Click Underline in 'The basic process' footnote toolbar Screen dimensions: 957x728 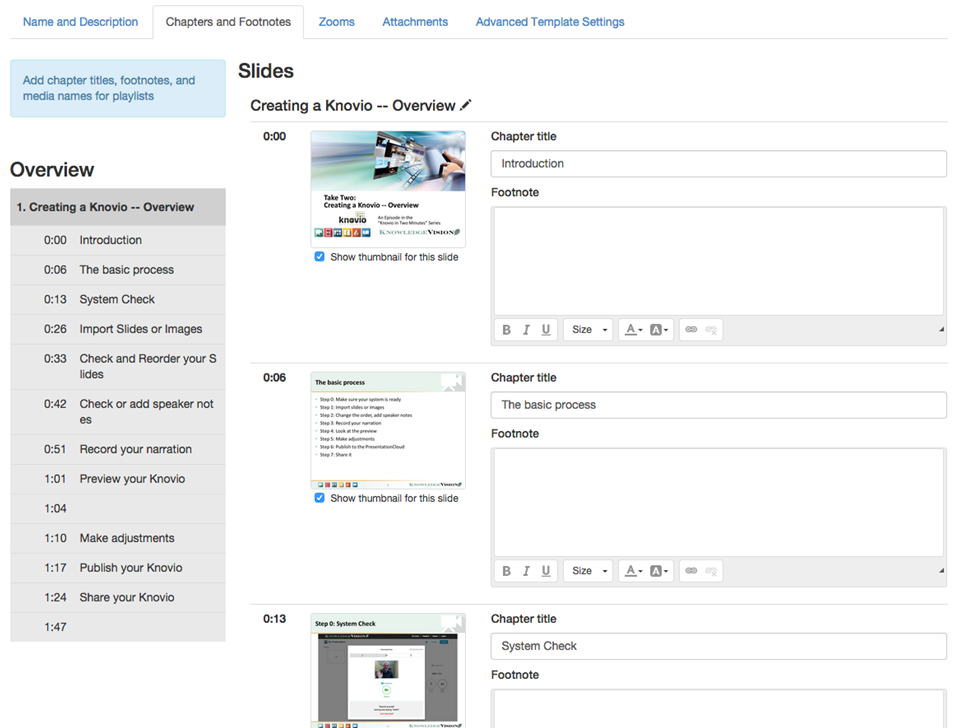(x=546, y=571)
